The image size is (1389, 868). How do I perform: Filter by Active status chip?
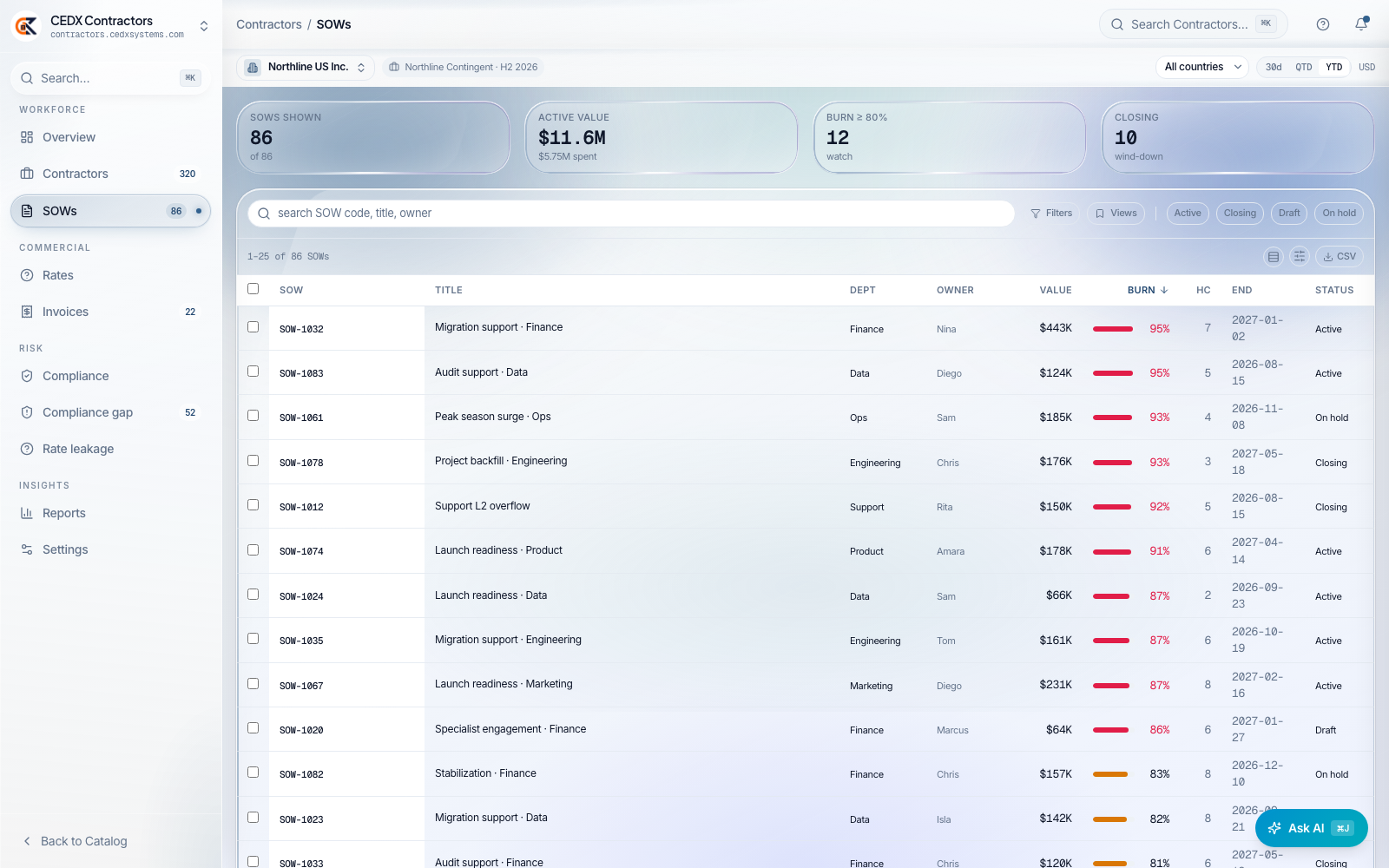[x=1188, y=214]
